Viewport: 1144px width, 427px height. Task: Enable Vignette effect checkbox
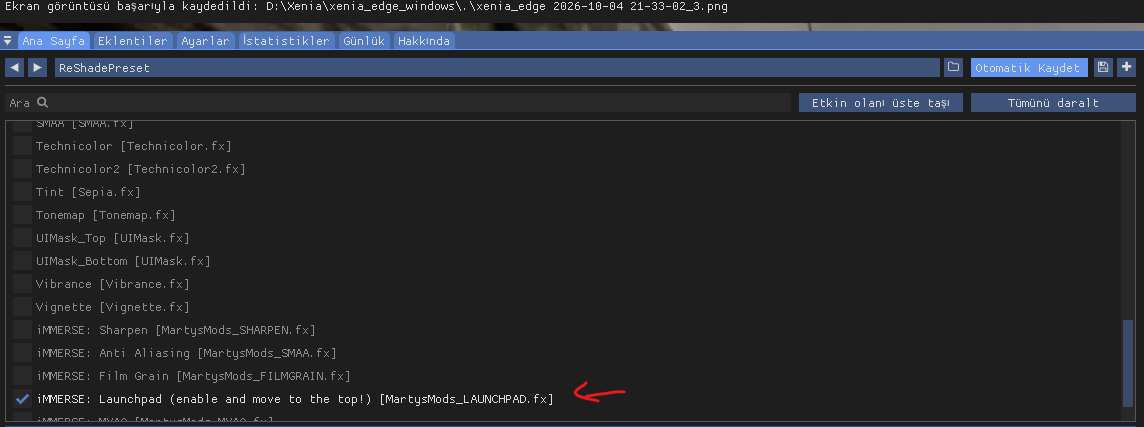coord(23,307)
